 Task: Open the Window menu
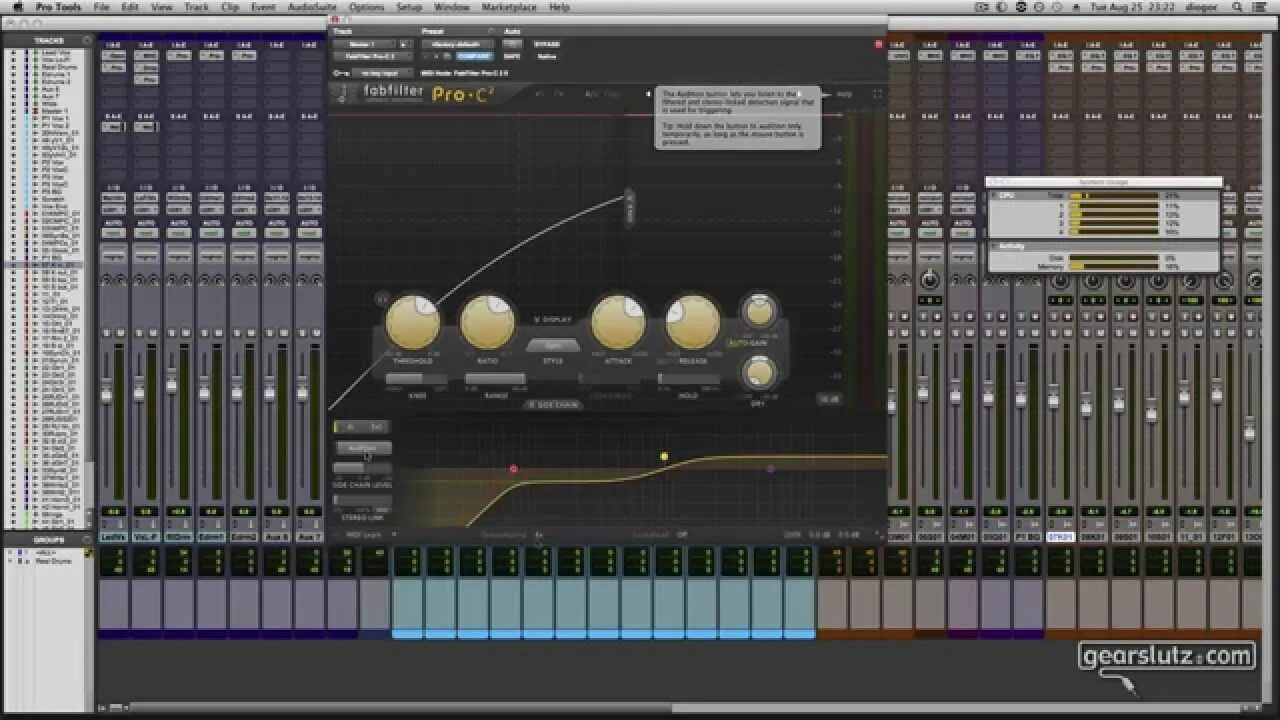pyautogui.click(x=451, y=7)
